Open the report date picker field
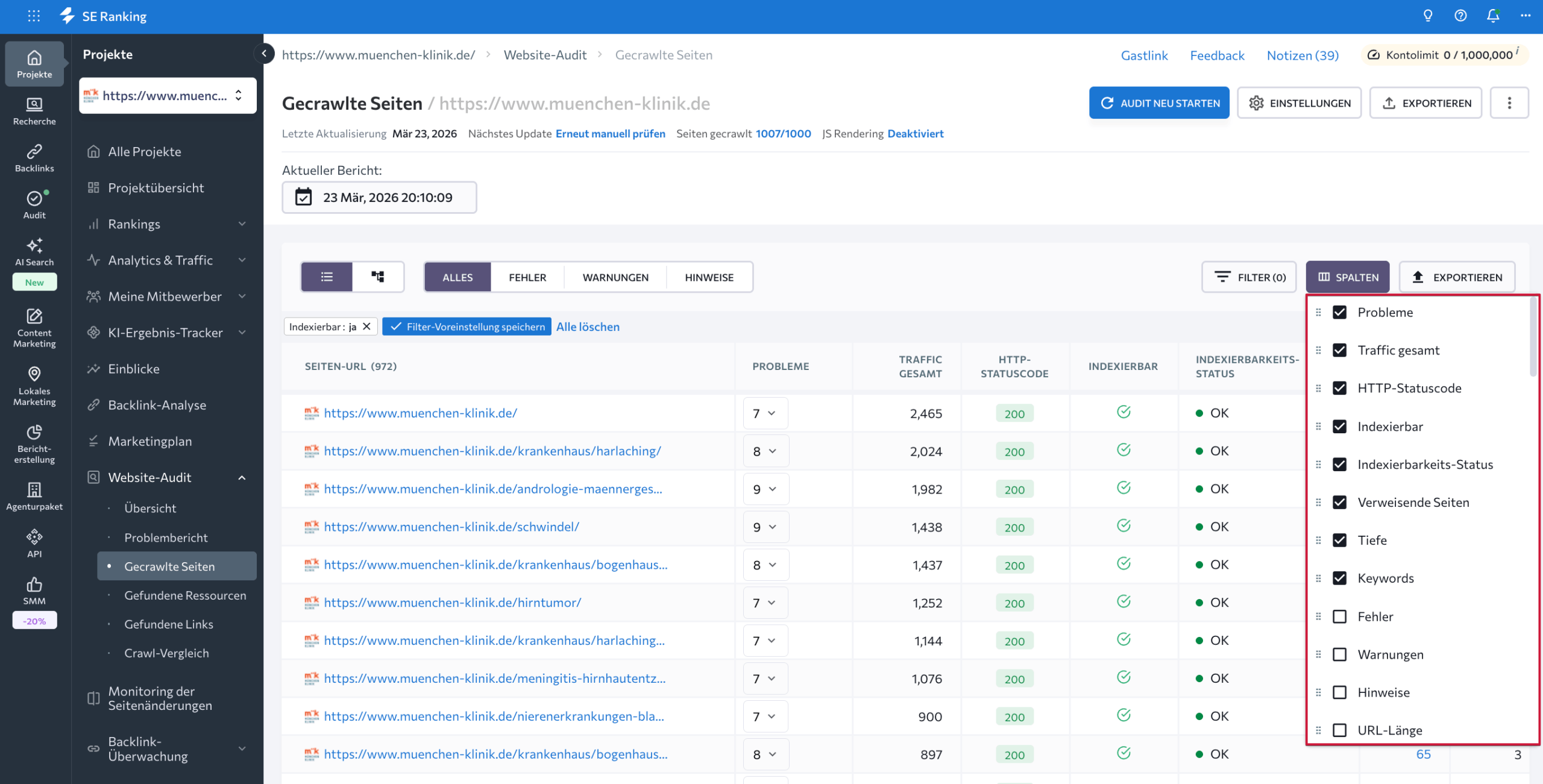Screen dimensions: 1543x784 (379, 198)
